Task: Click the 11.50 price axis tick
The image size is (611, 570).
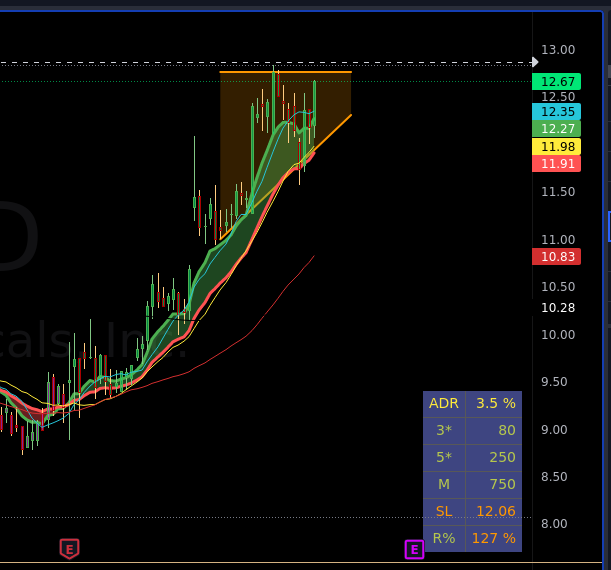Action: [558, 192]
